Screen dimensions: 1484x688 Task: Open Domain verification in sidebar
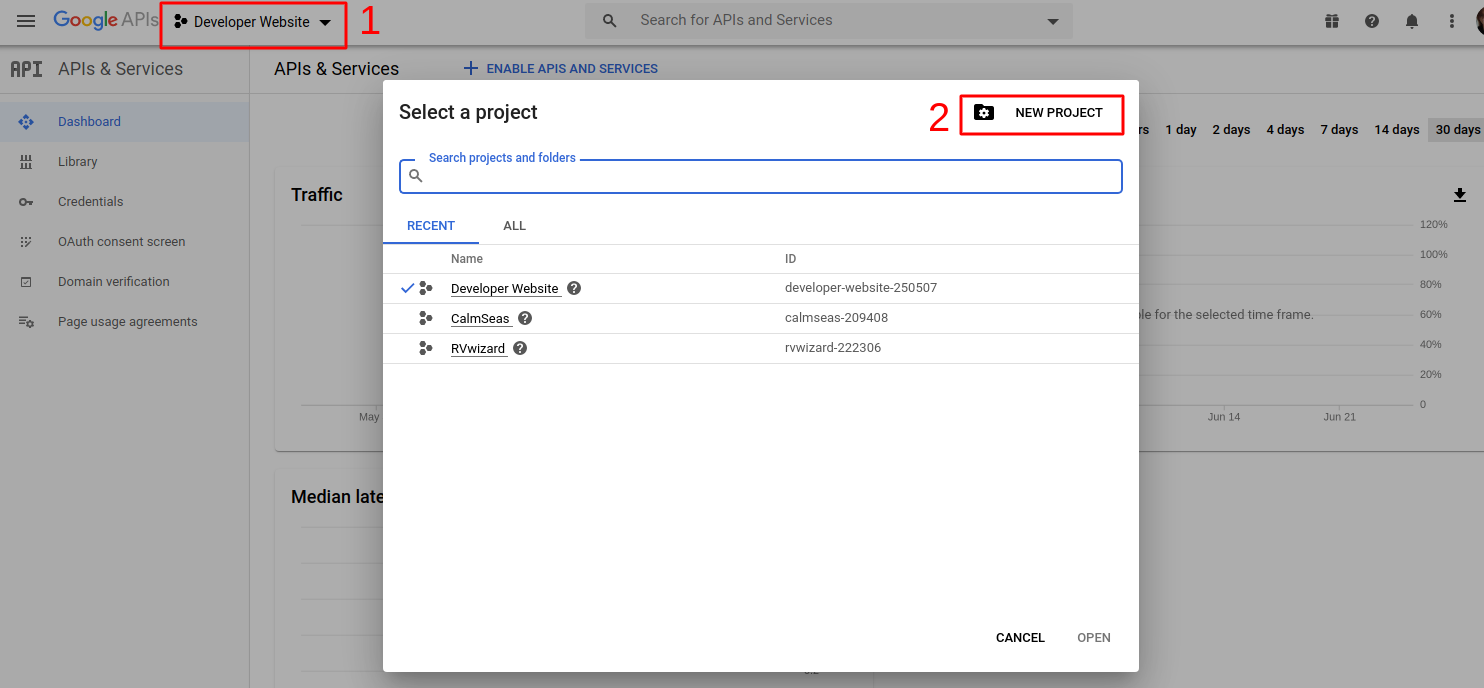click(113, 282)
